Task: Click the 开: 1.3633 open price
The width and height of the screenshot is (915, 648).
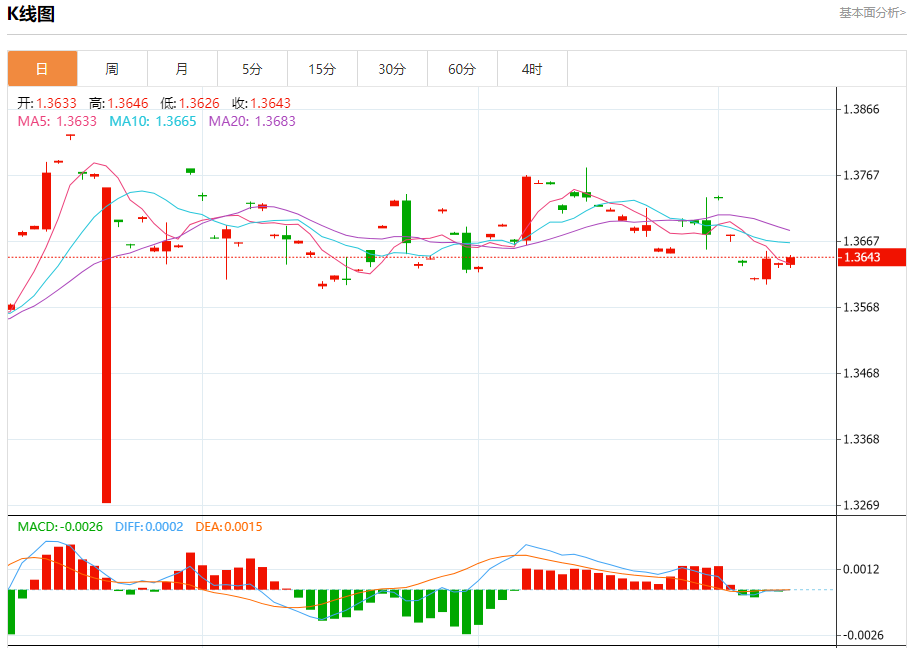Action: pyautogui.click(x=47, y=103)
